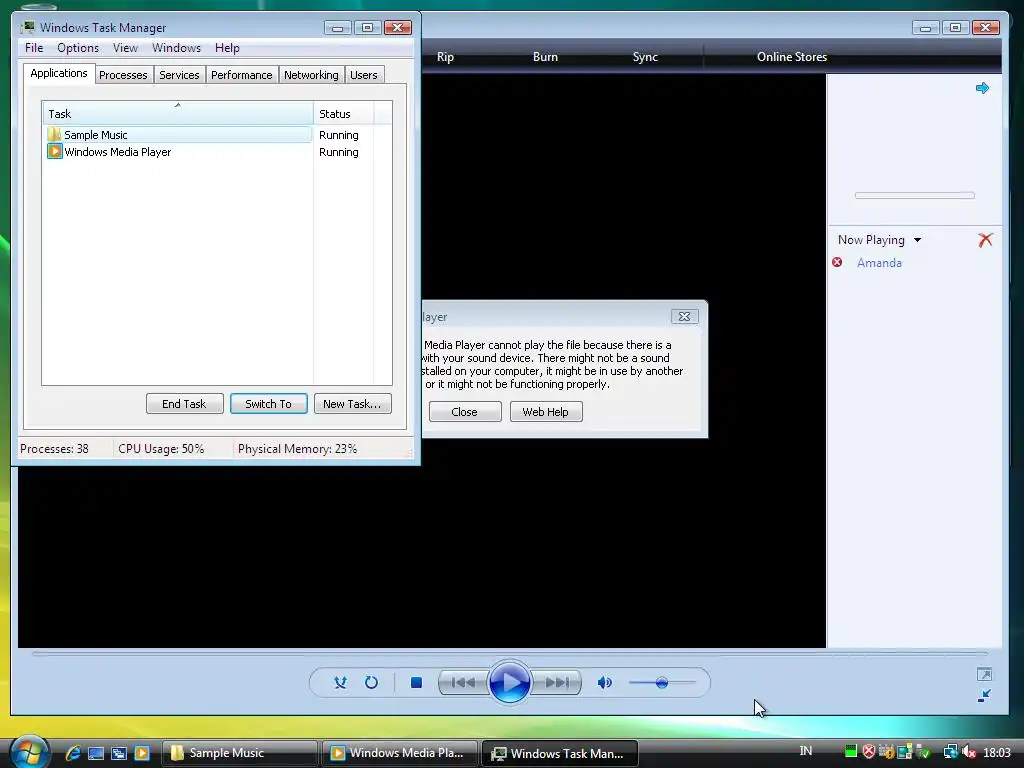
Task: Click the 18:03 taskbar clock
Action: (997, 753)
